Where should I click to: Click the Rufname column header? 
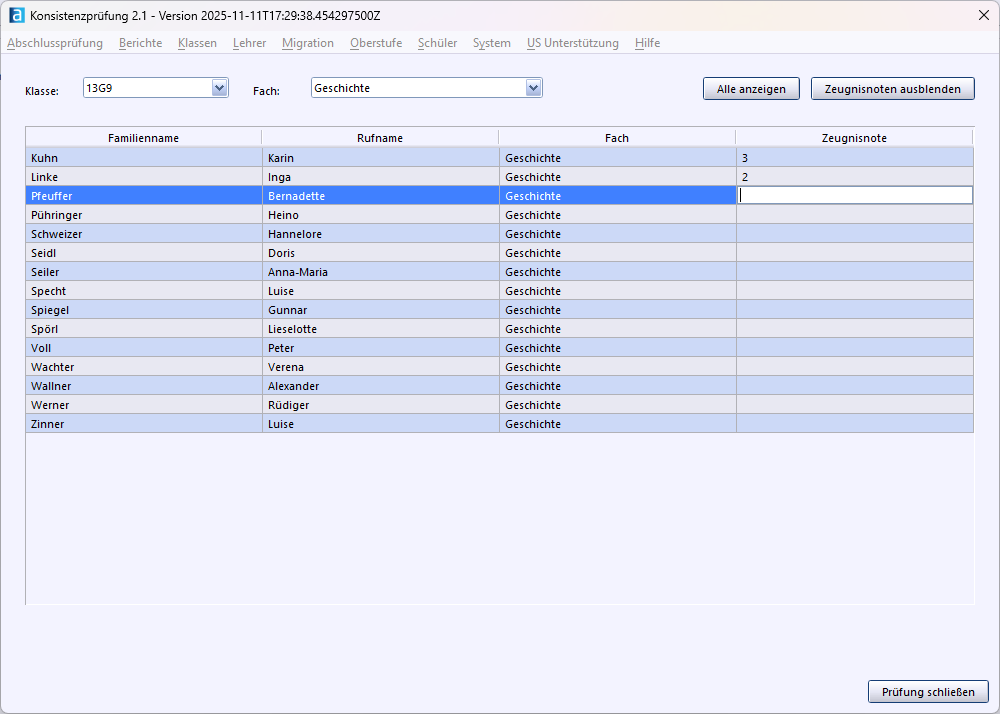[x=380, y=138]
